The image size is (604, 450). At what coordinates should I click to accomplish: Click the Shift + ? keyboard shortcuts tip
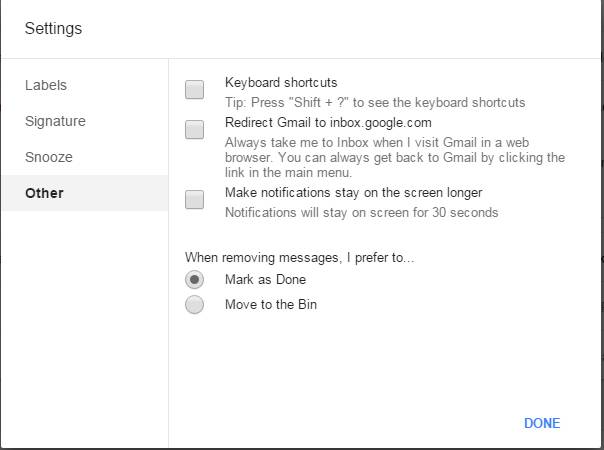pyautogui.click(x=375, y=102)
